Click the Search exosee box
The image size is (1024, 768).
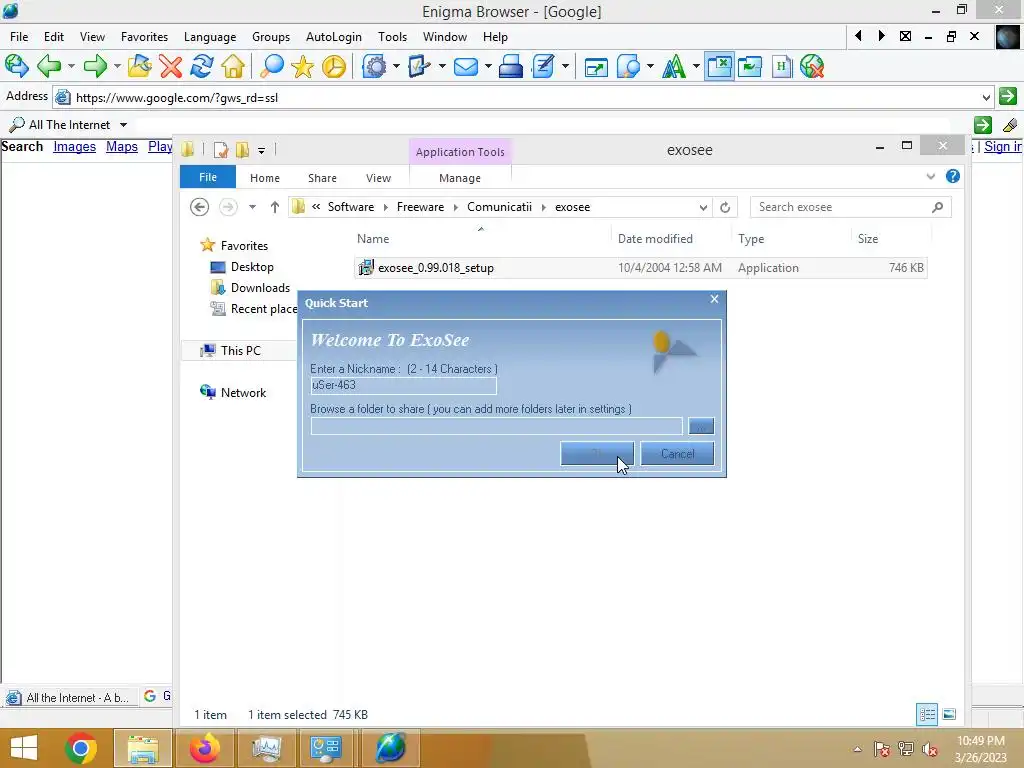pos(850,207)
